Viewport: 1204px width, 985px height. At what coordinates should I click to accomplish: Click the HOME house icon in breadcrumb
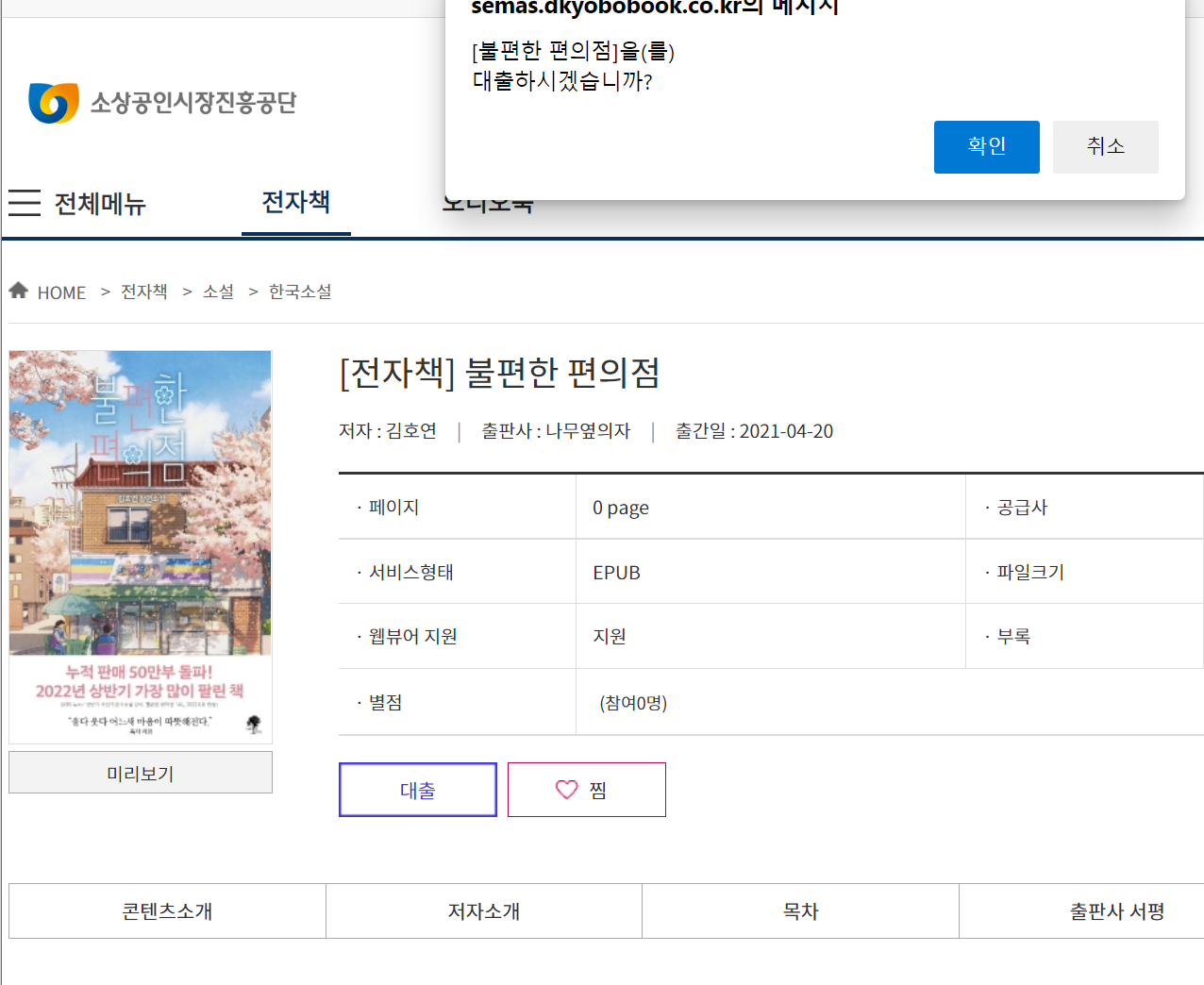(18, 291)
